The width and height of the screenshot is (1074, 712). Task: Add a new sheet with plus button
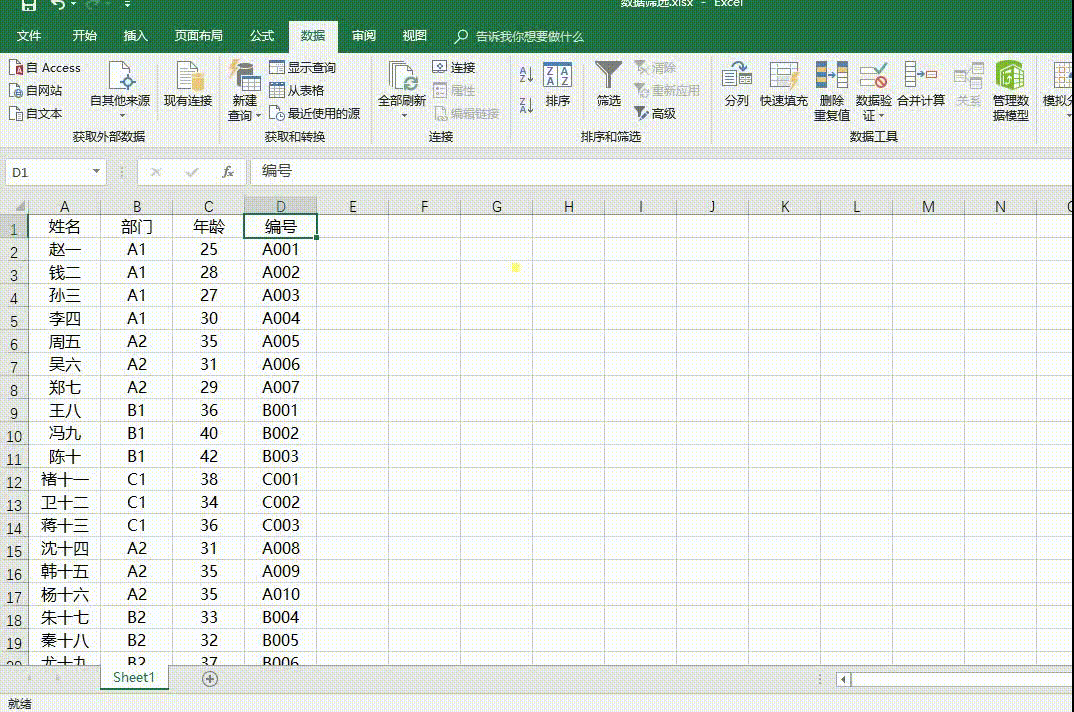(x=210, y=678)
